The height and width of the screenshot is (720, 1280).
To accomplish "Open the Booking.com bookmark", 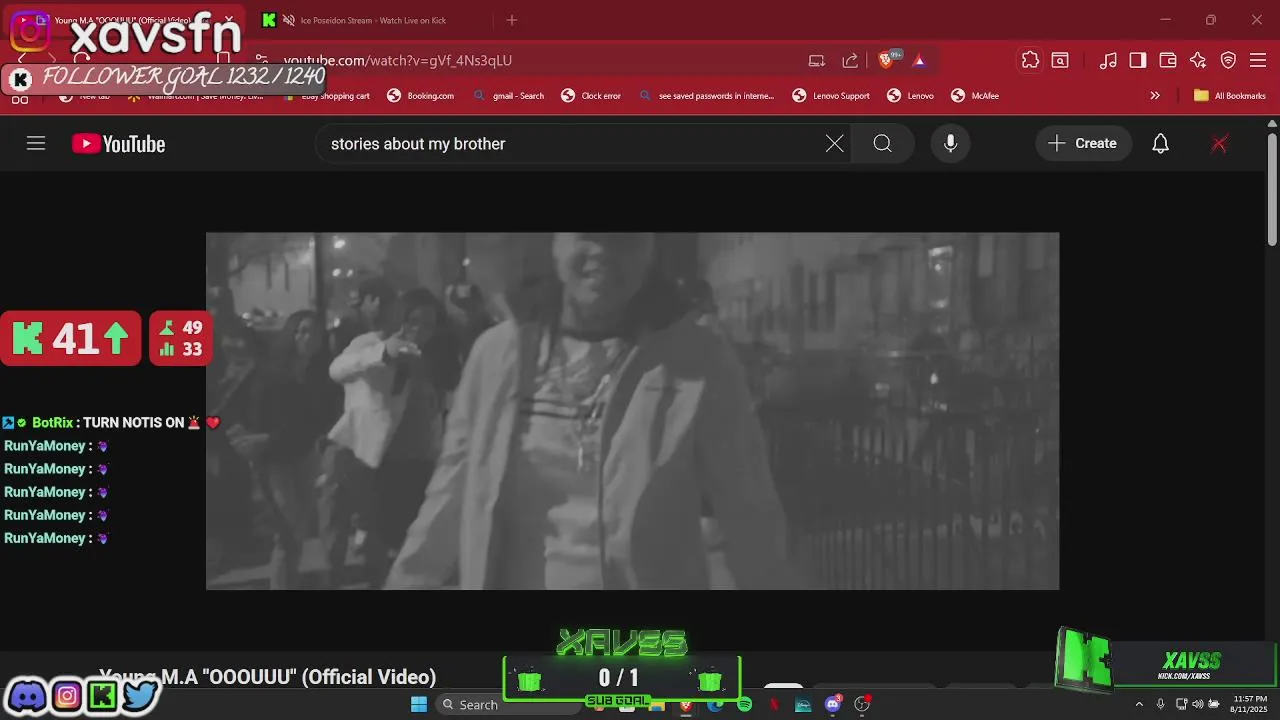I will point(421,96).
